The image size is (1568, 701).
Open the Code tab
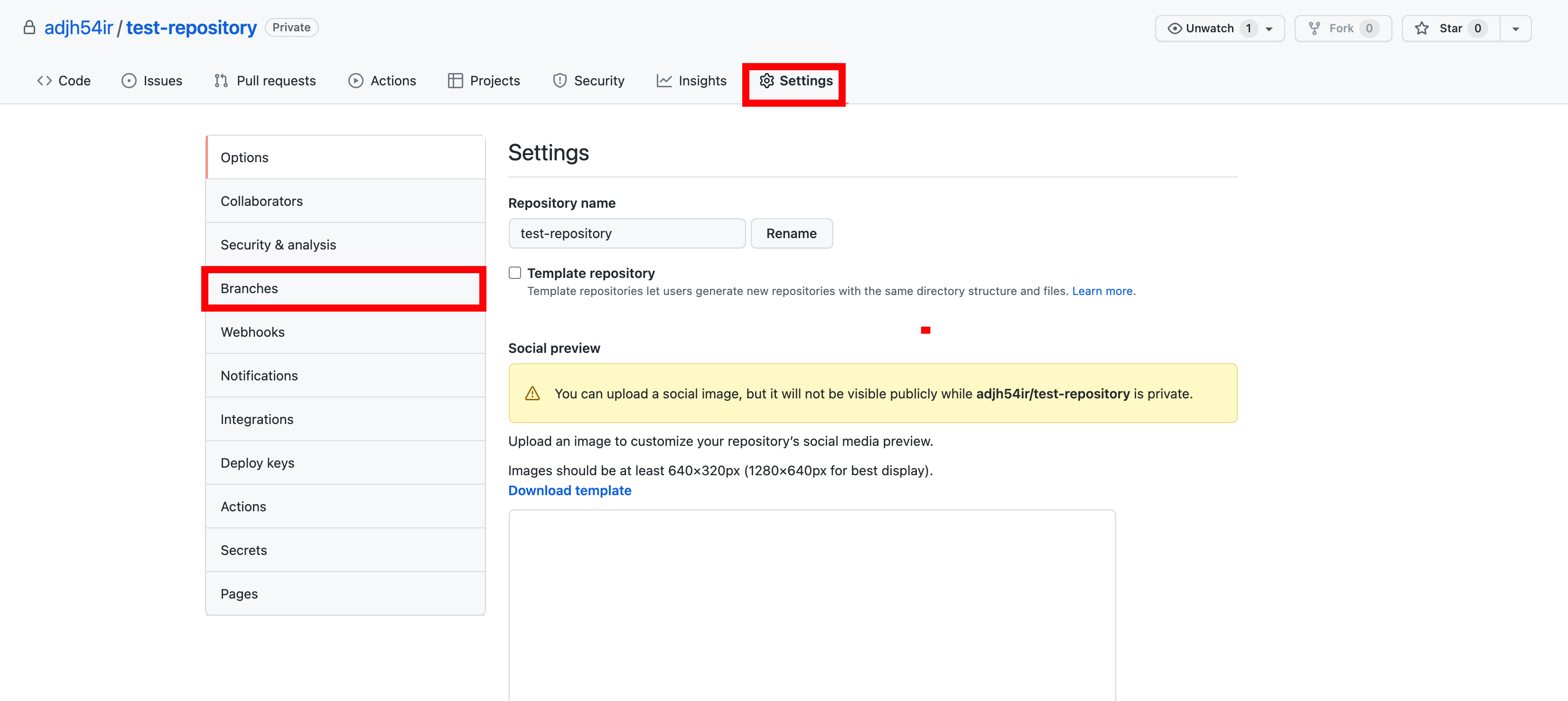coord(63,81)
